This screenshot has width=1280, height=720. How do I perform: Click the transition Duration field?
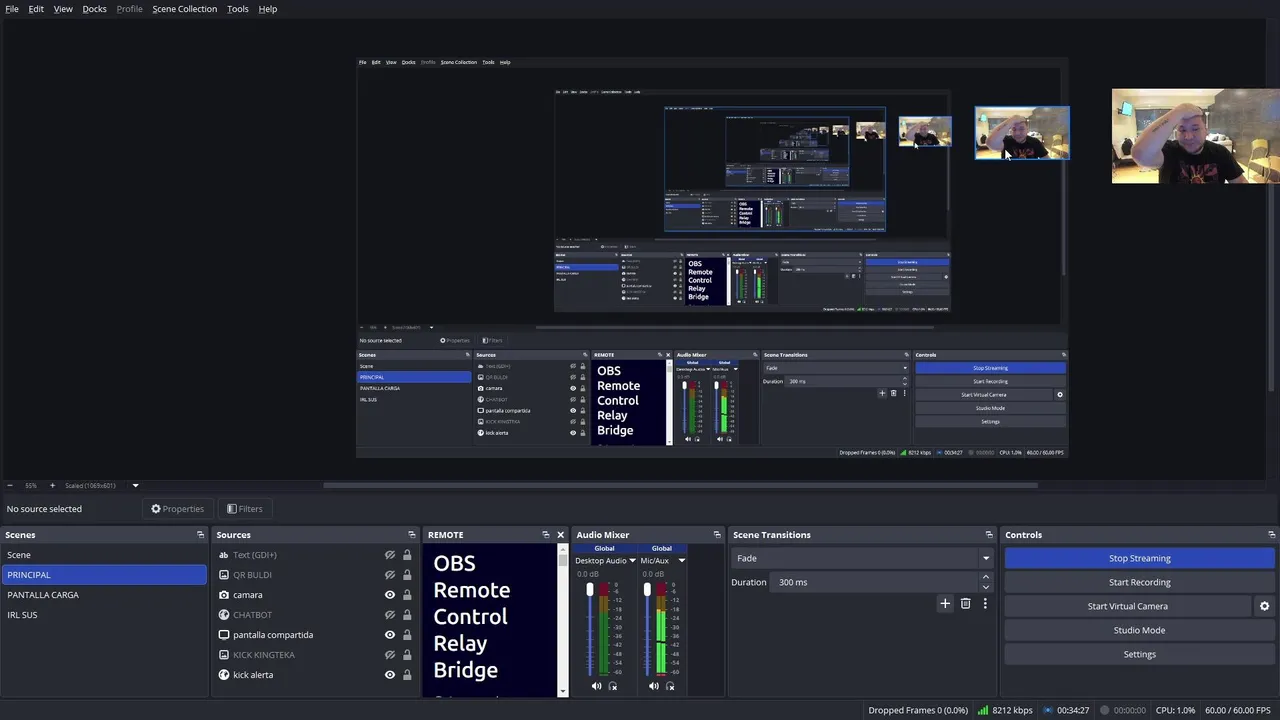876,582
